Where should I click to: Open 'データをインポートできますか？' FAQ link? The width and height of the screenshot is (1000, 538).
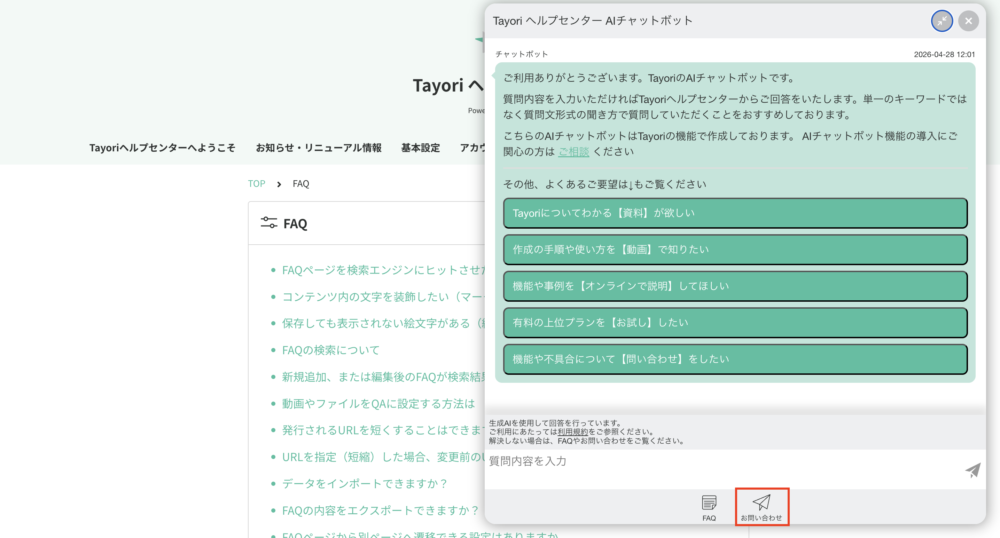coord(365,483)
